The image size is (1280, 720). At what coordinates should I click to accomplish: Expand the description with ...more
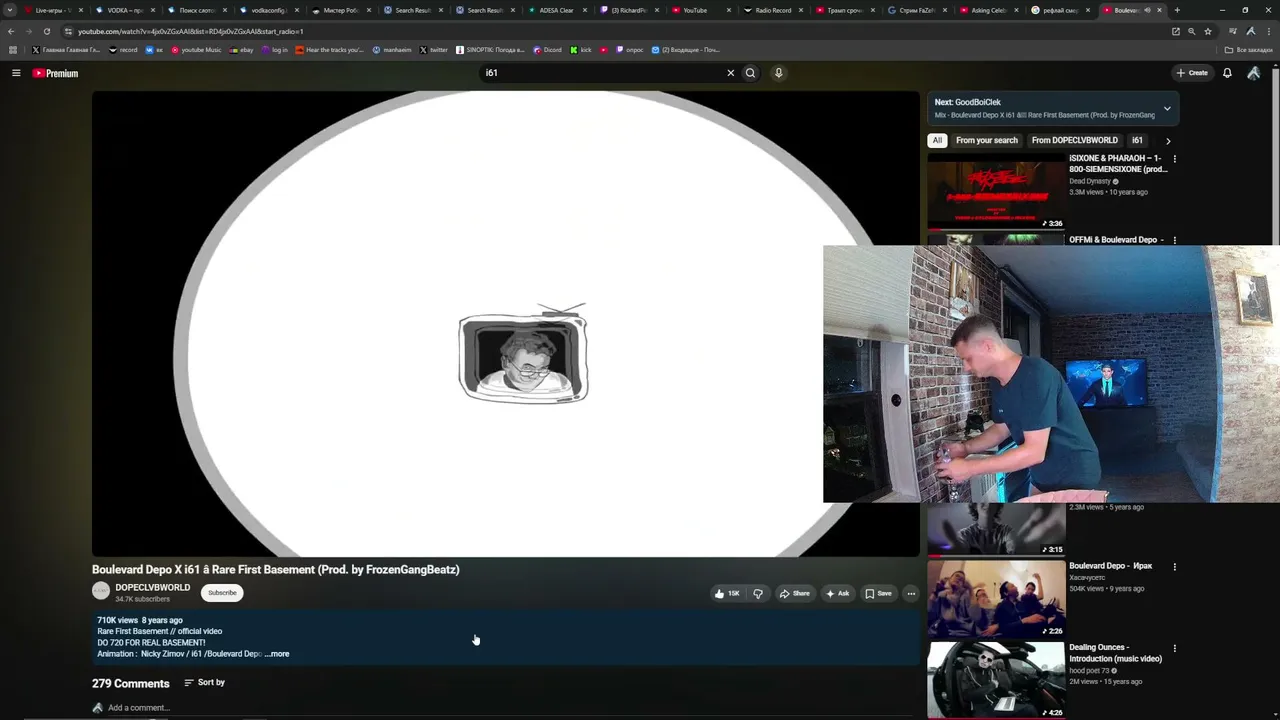(278, 654)
